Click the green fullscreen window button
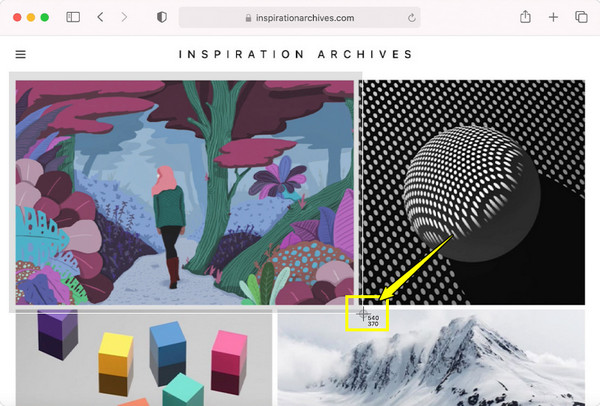The width and height of the screenshot is (600, 406). click(x=45, y=17)
